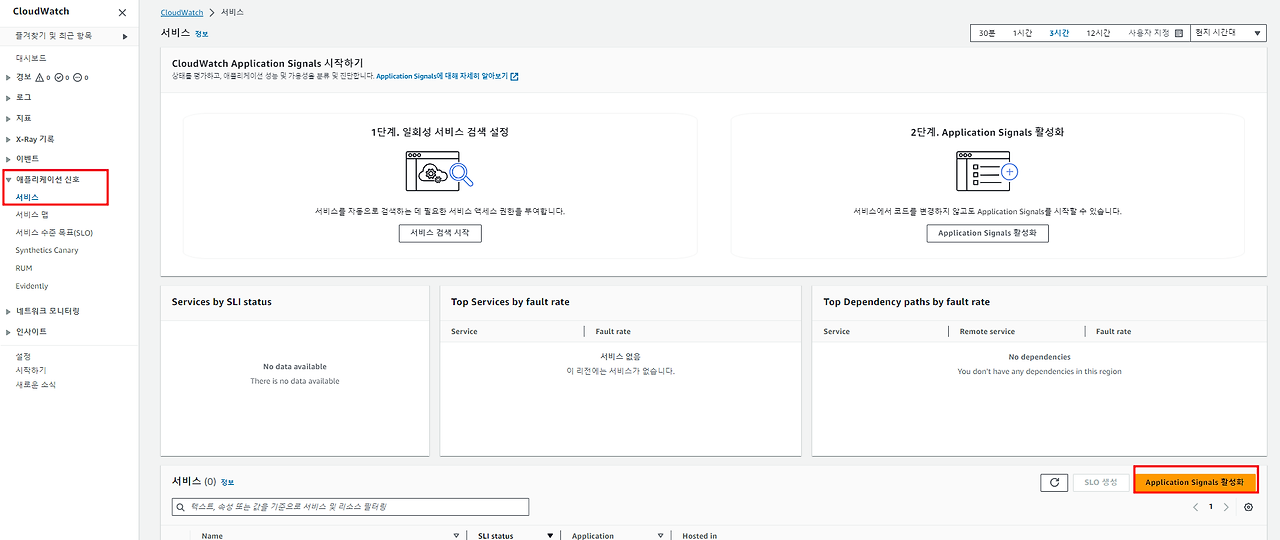Select page 1 in services pagination
The image size is (1280, 540).
1211,507
